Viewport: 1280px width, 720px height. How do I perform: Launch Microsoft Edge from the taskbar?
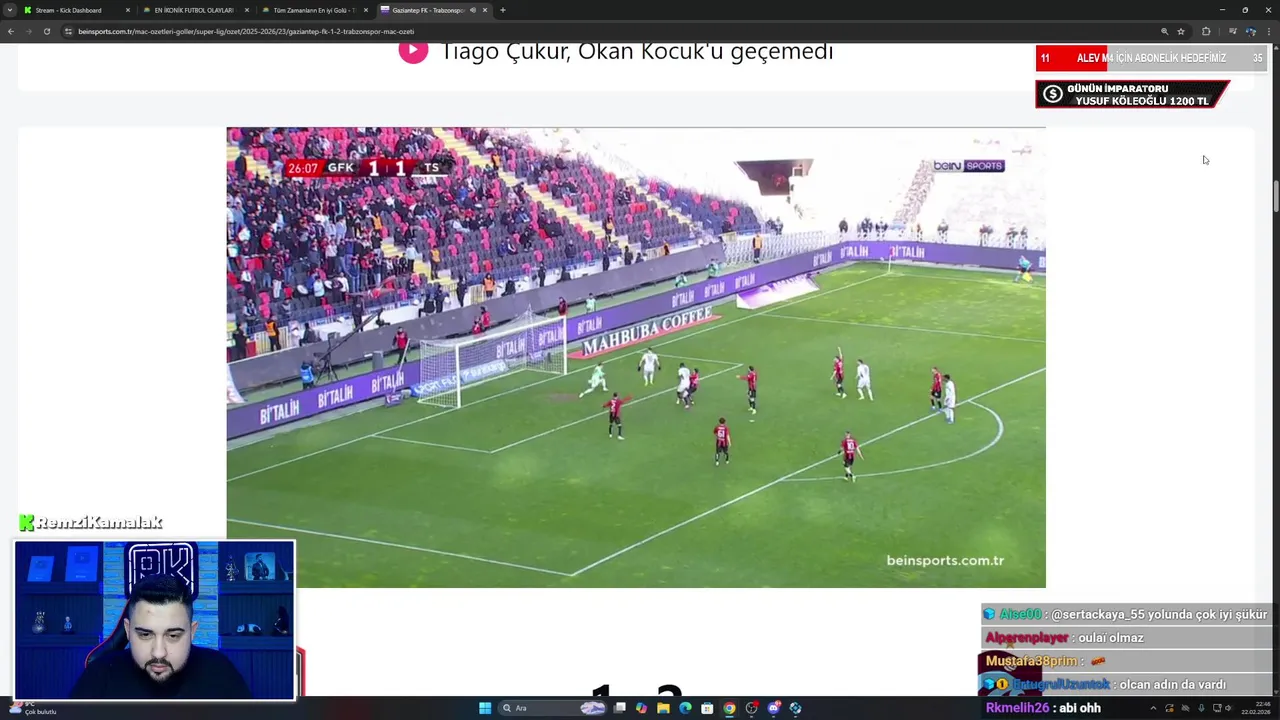(x=685, y=708)
